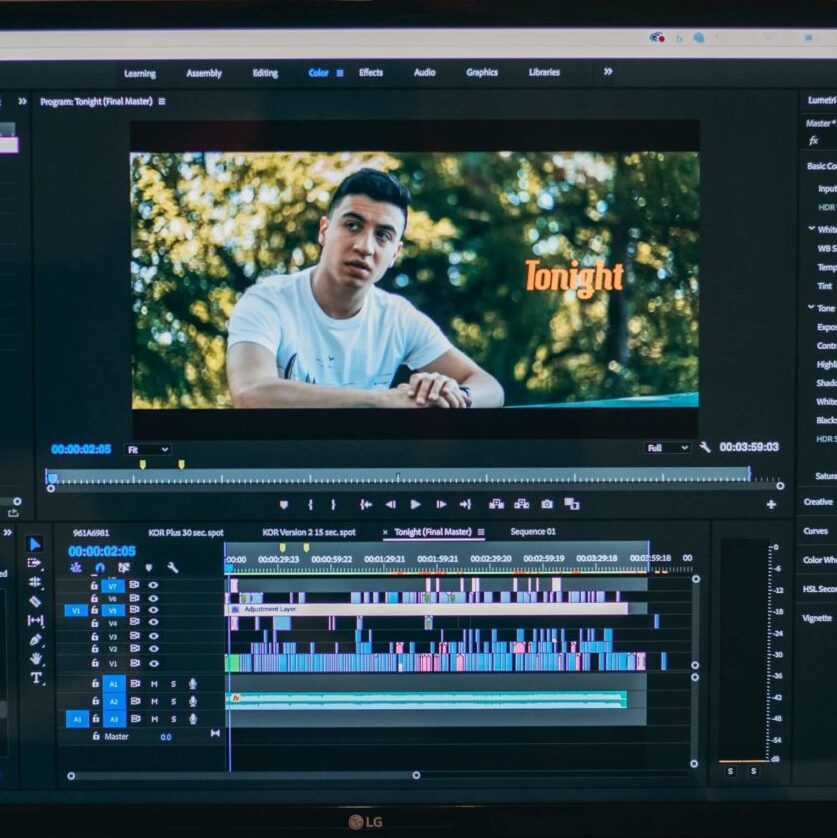The height and width of the screenshot is (838, 837).
Task: Mark In point in Program monitor
Action: [x=311, y=505]
